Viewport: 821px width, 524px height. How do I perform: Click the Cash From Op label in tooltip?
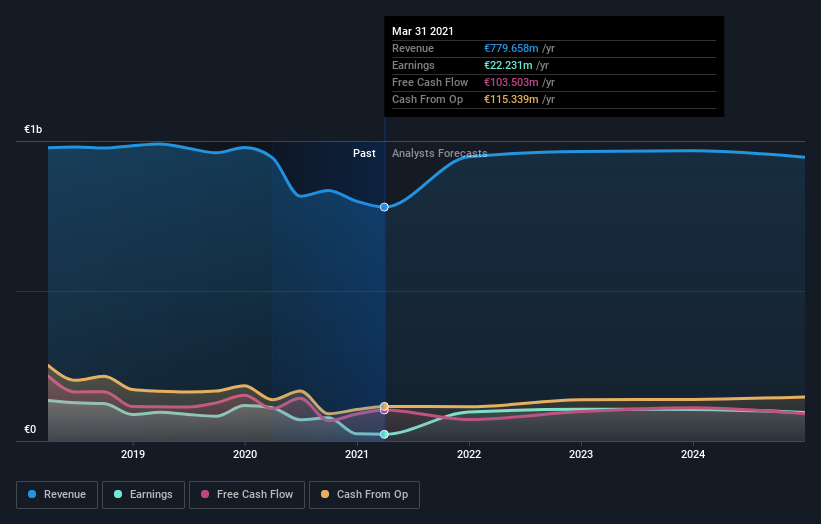click(x=427, y=99)
